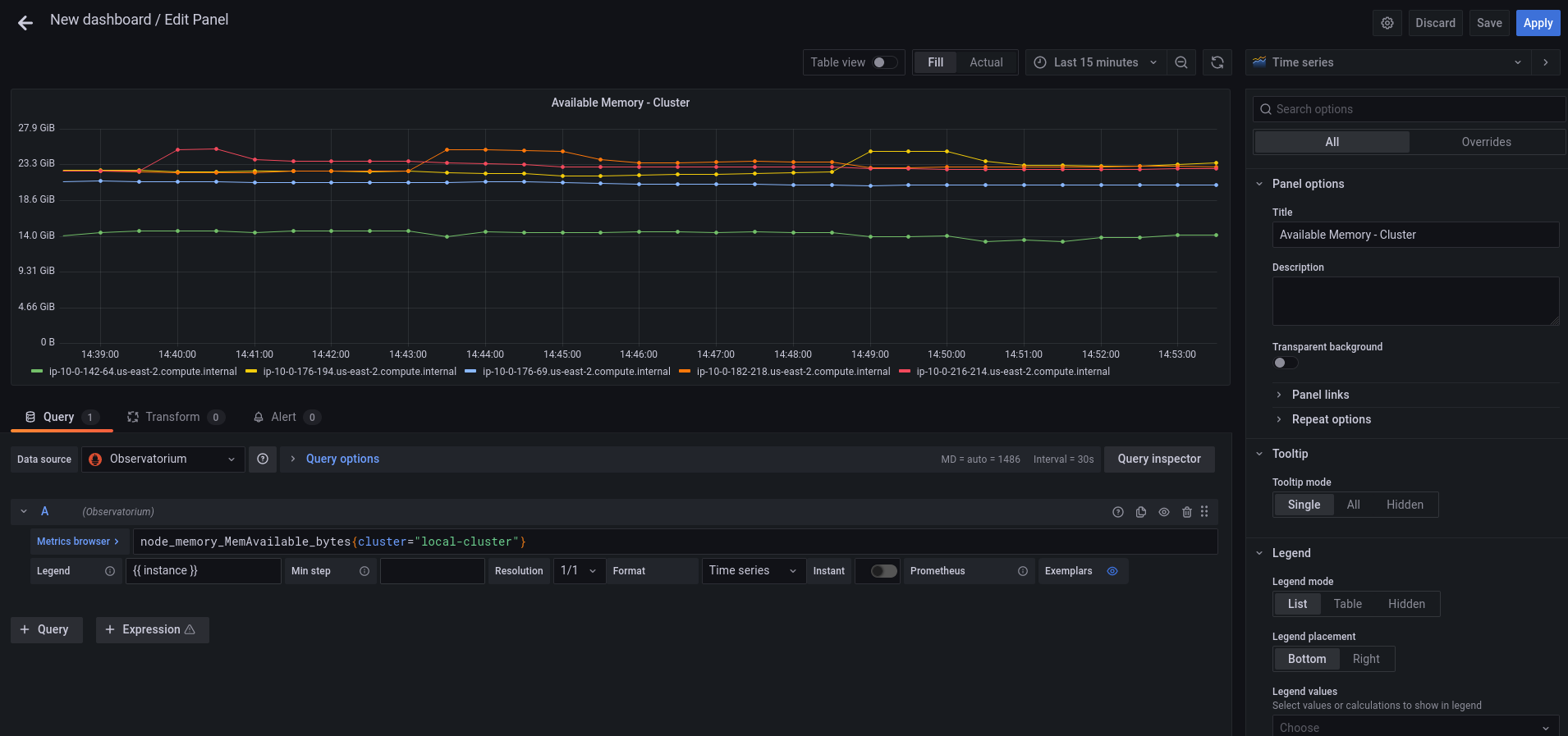Toggle the Instant query switch
The width and height of the screenshot is (1568, 736).
883,571
